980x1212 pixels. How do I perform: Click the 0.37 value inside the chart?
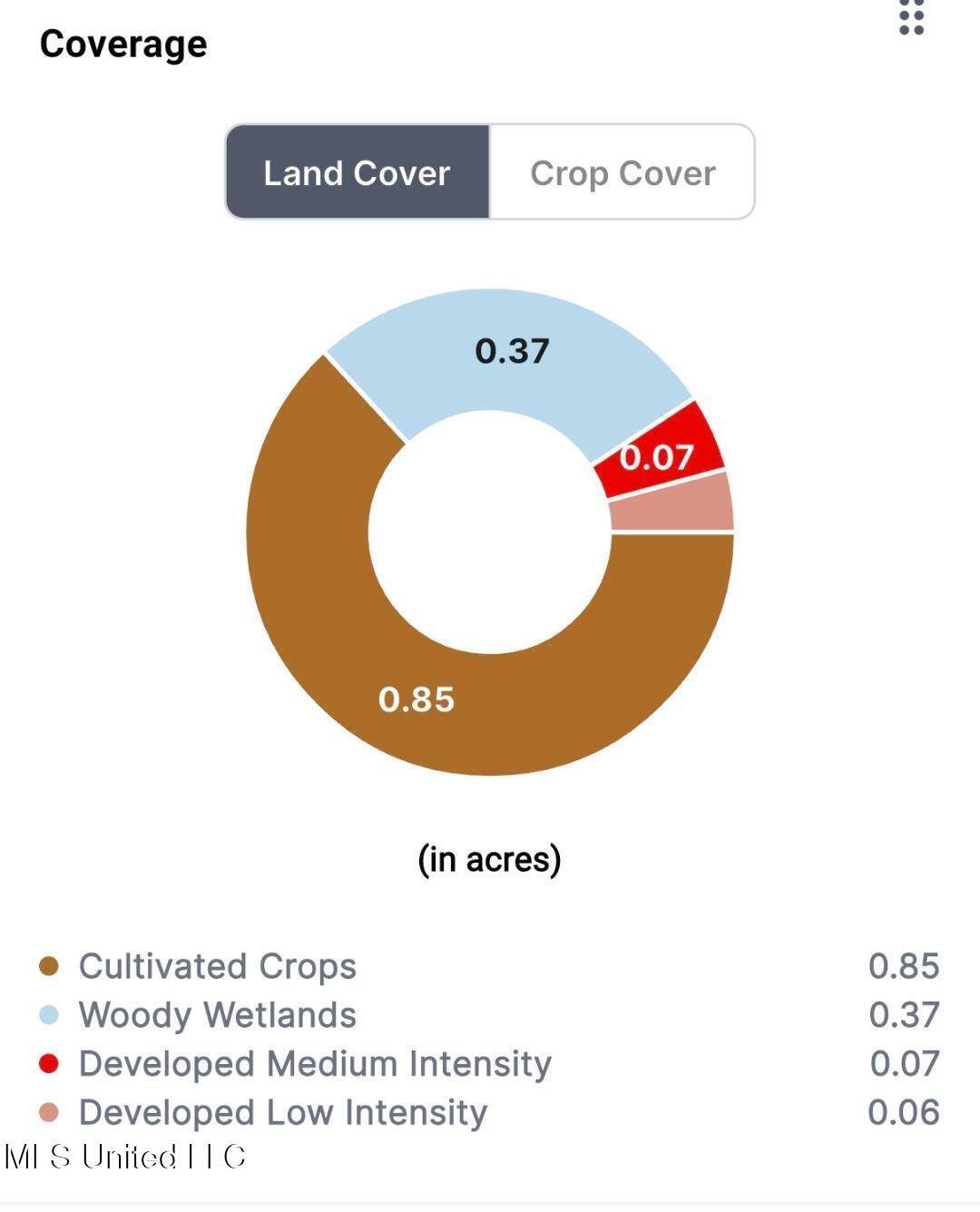pos(513,351)
